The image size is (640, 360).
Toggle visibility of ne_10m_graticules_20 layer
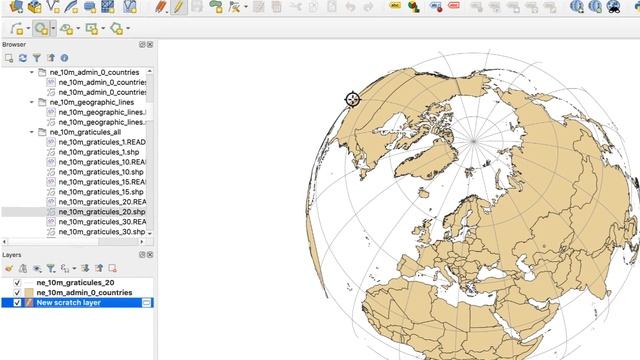[x=17, y=282]
